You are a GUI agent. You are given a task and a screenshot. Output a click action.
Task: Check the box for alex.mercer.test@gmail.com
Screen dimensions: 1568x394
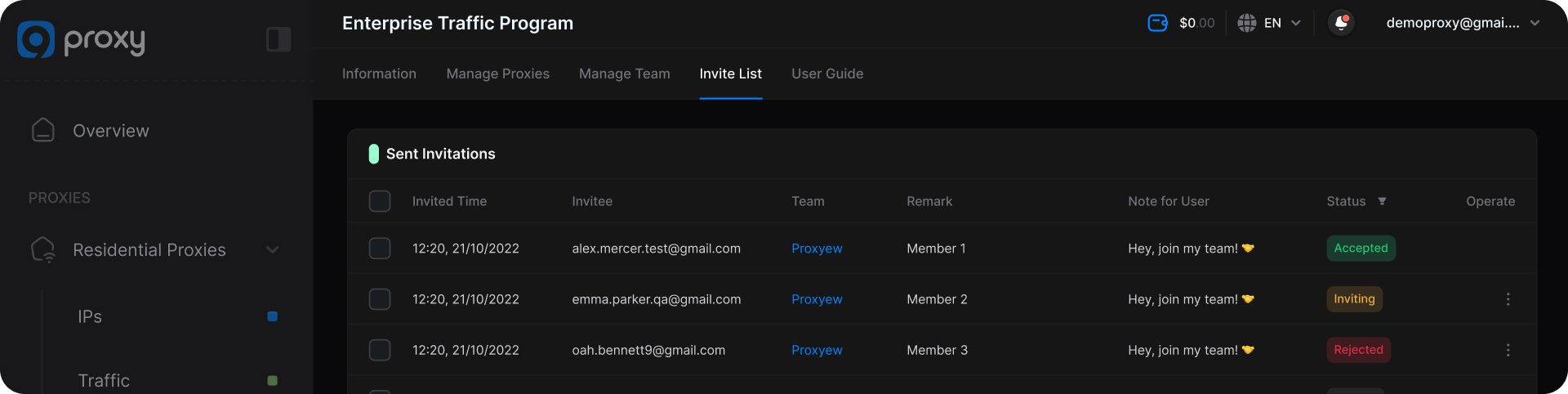(380, 248)
